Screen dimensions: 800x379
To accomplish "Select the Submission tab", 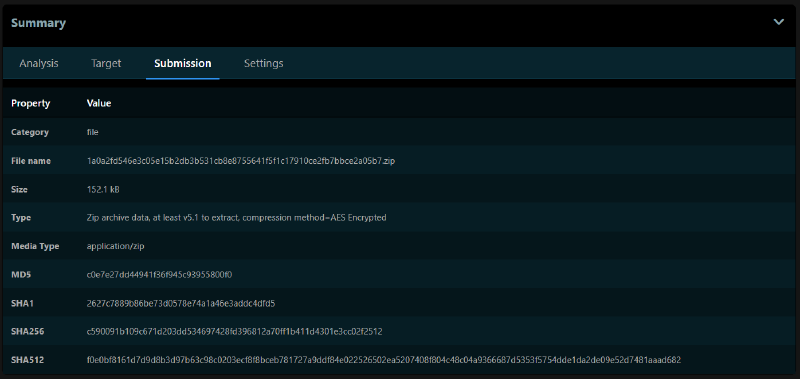I will click(x=183, y=63).
